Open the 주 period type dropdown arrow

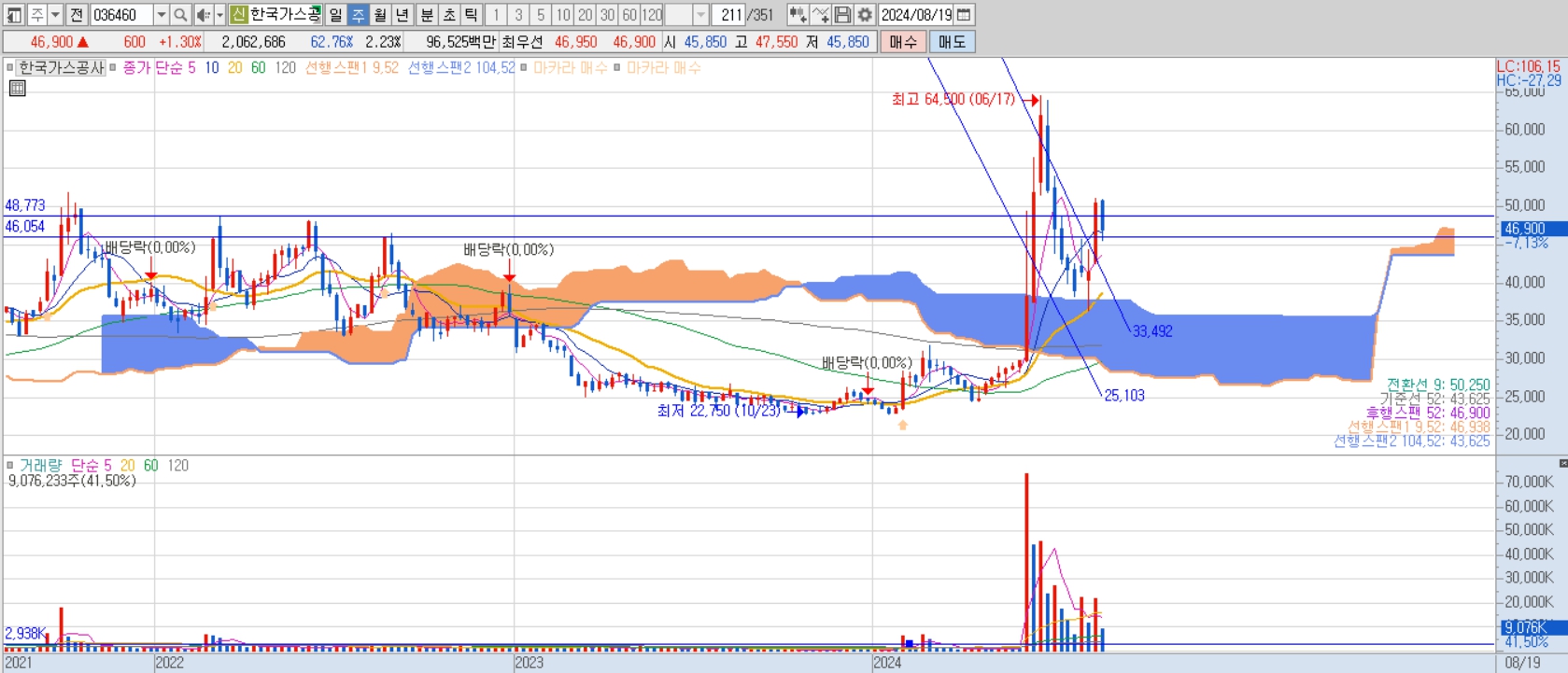(55, 15)
